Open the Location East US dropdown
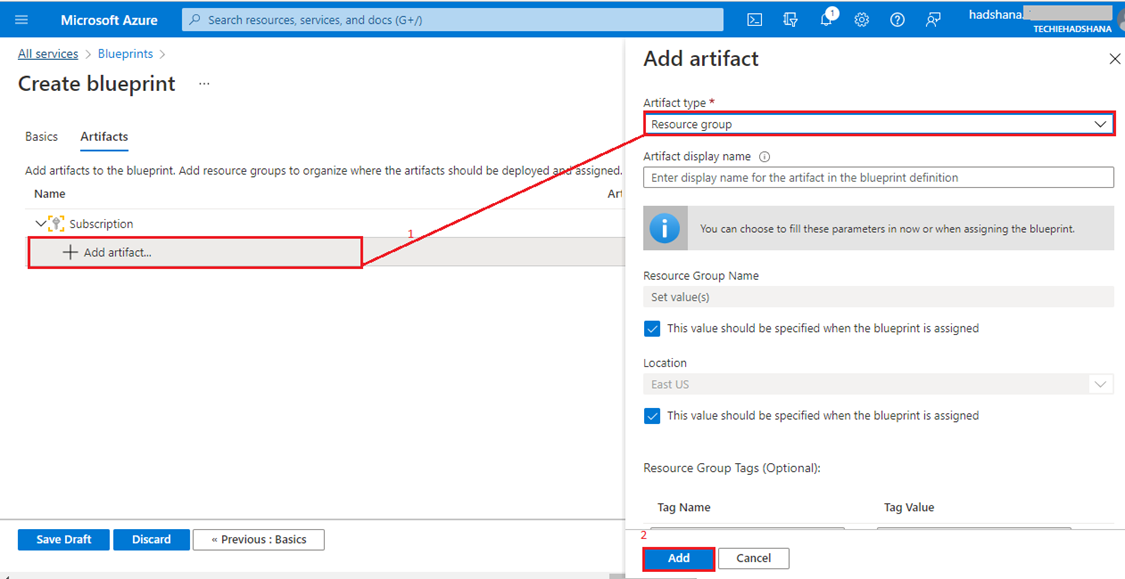Image resolution: width=1125 pixels, height=579 pixels. click(878, 385)
